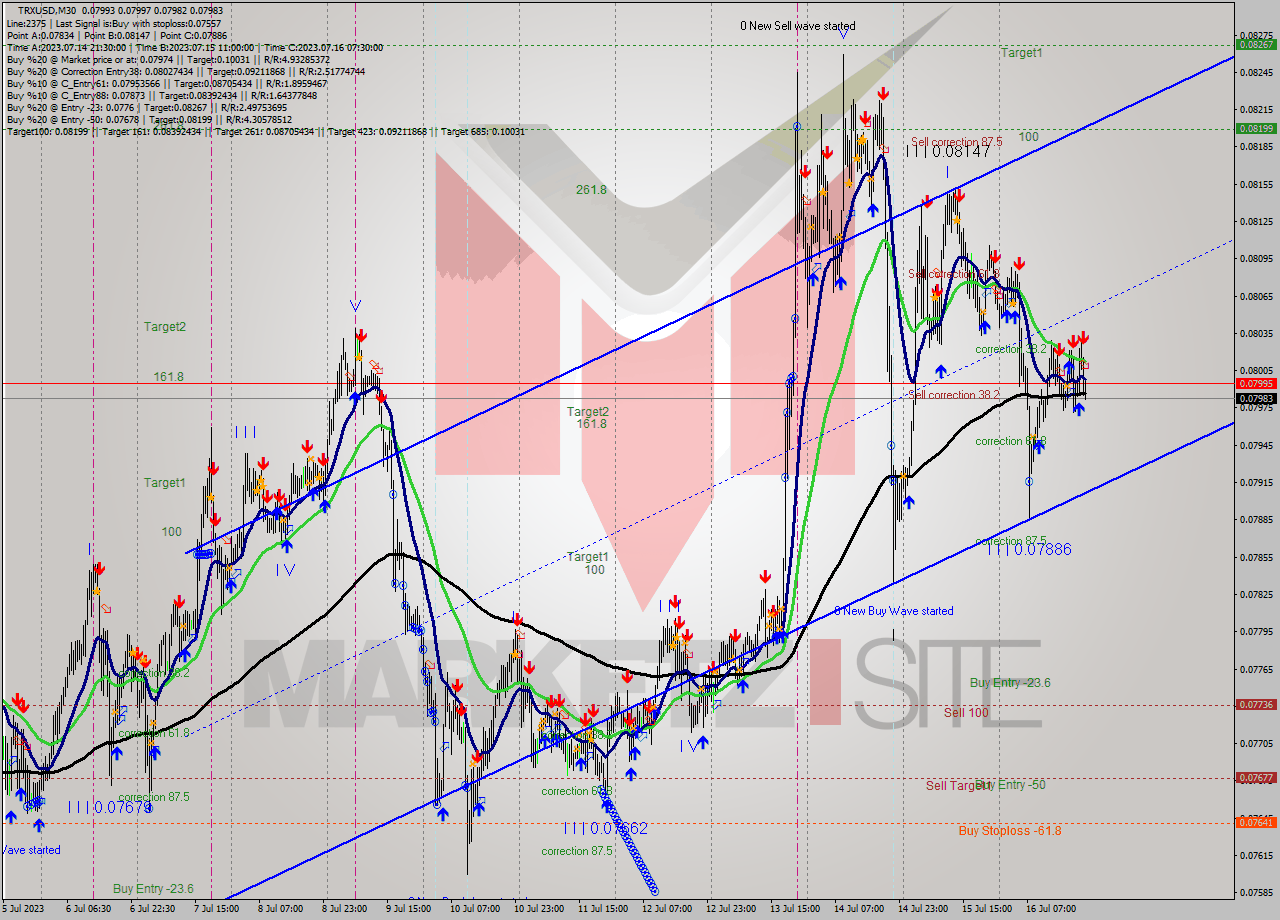
Task: Click the '16 Jul 07:00' time axis label
Action: pyautogui.click(x=1051, y=909)
